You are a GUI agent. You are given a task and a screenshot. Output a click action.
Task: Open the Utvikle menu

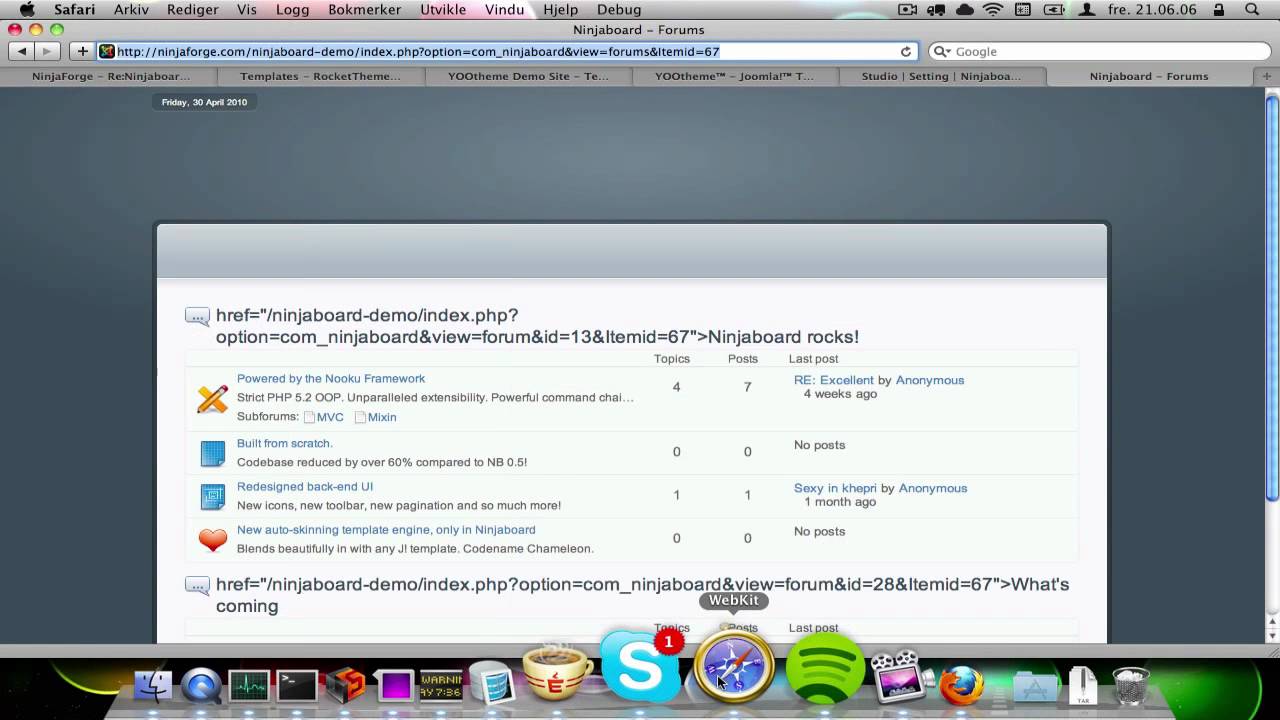443,10
